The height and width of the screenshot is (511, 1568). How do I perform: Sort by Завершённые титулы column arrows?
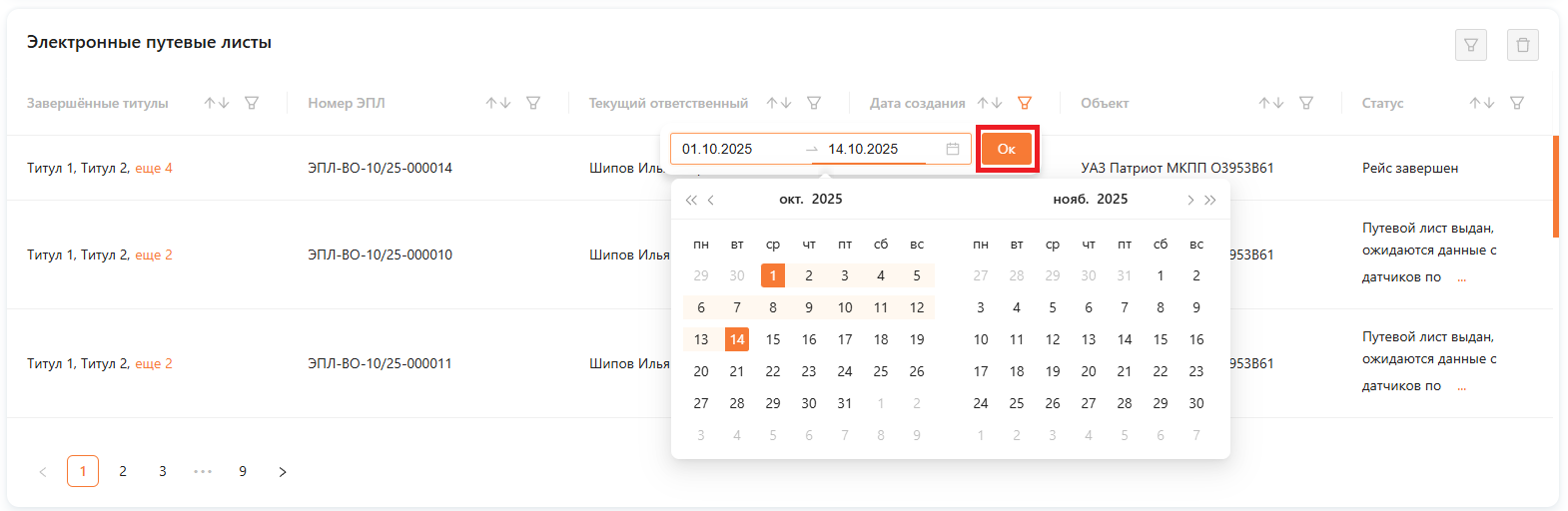tap(217, 103)
